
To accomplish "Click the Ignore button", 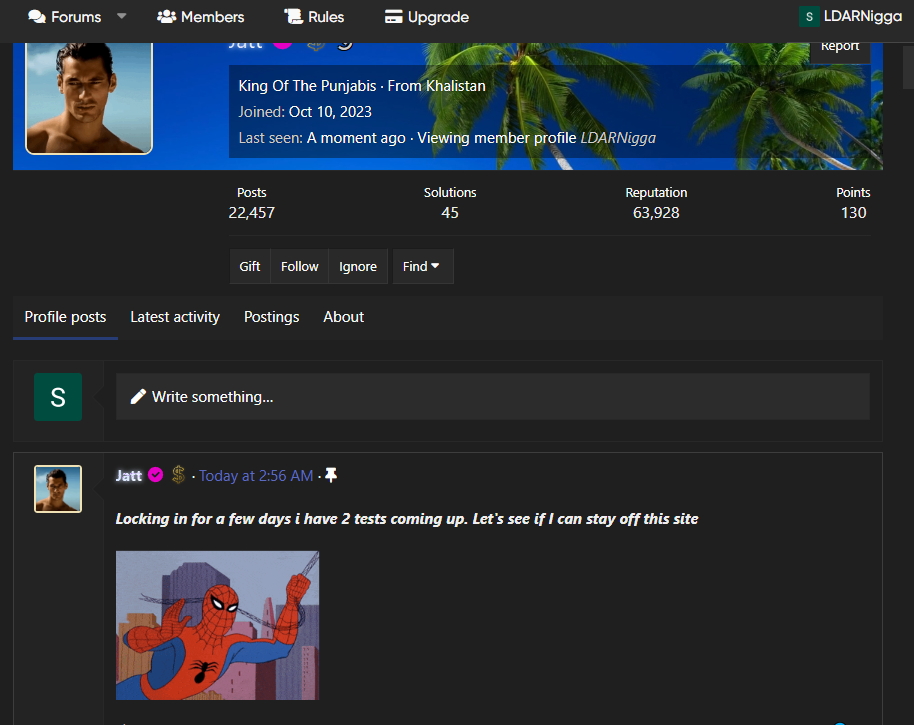I will (357, 267).
